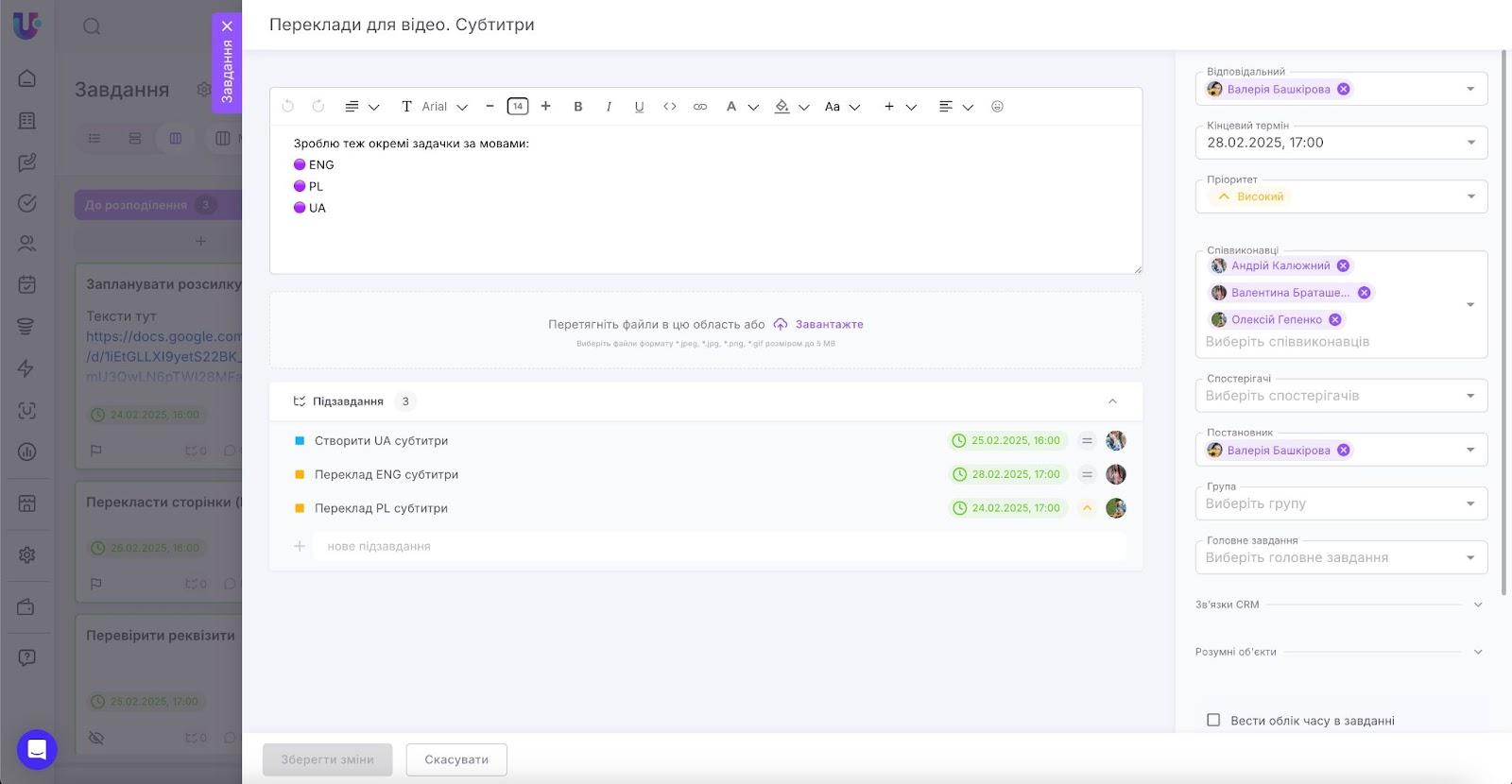Open subtask 'Створити UA субтитри'

(381, 440)
